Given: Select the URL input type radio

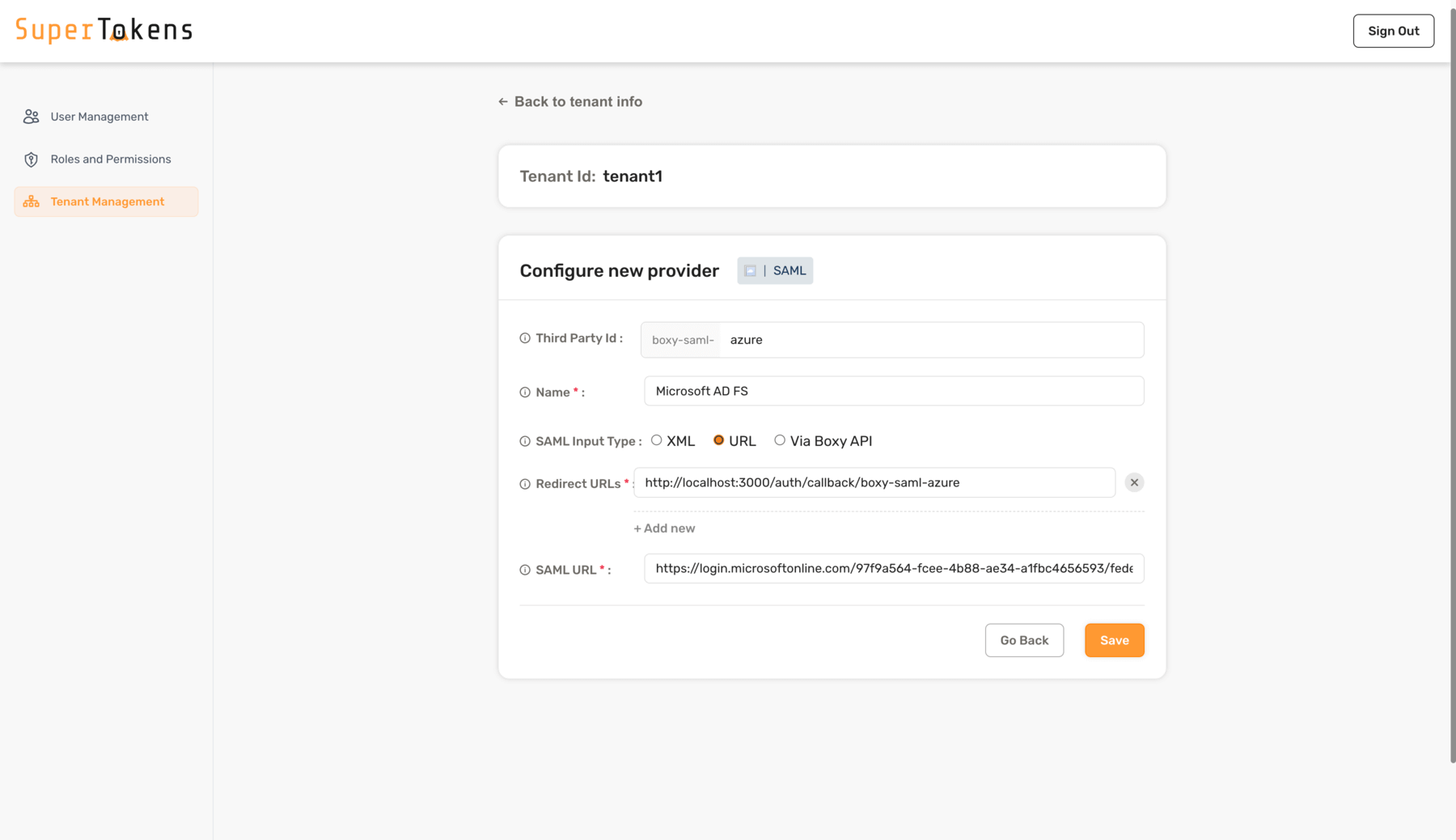Looking at the screenshot, I should (x=718, y=440).
